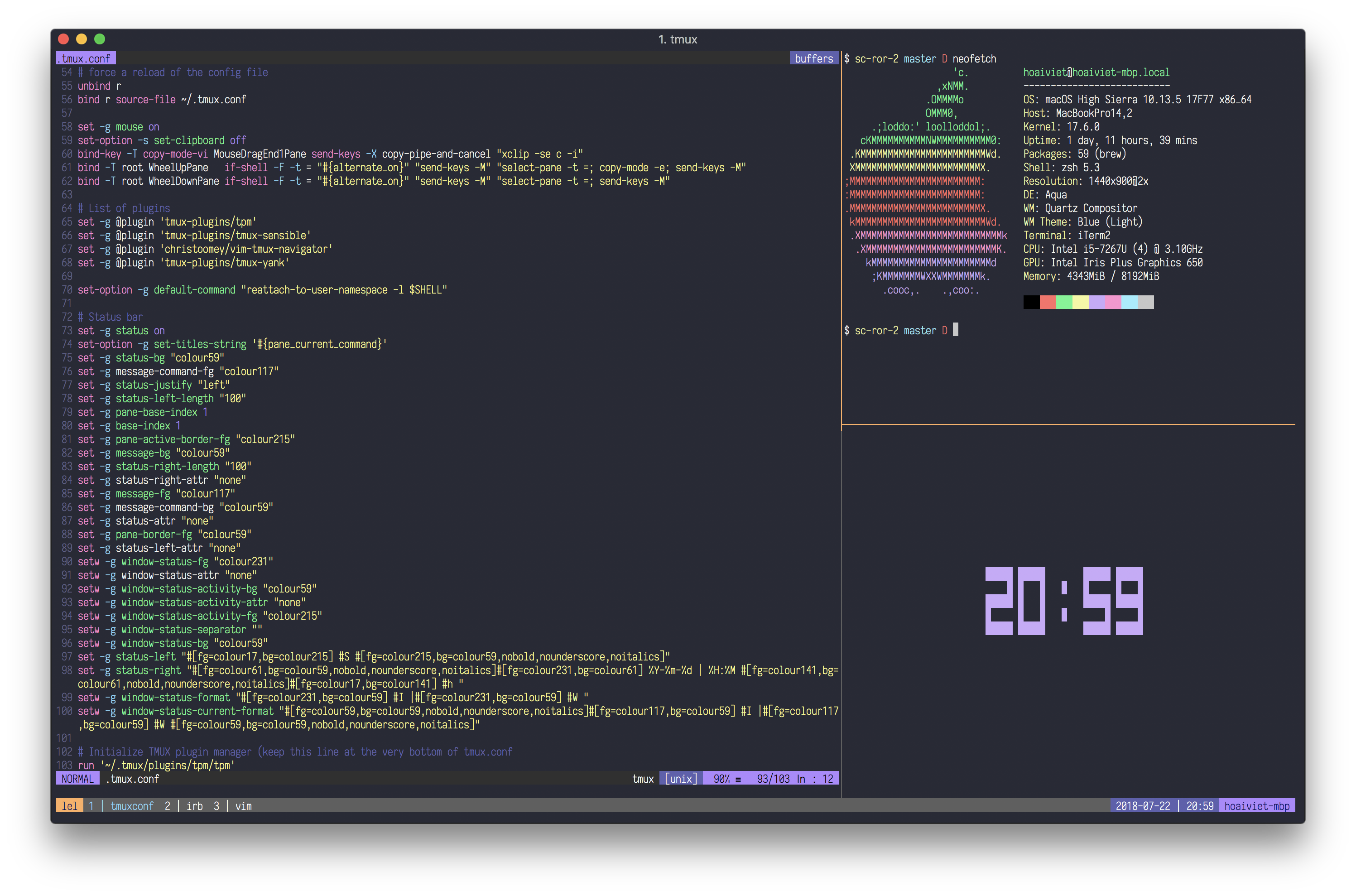Click the green zoom window button
1356x896 pixels.
(x=99, y=39)
